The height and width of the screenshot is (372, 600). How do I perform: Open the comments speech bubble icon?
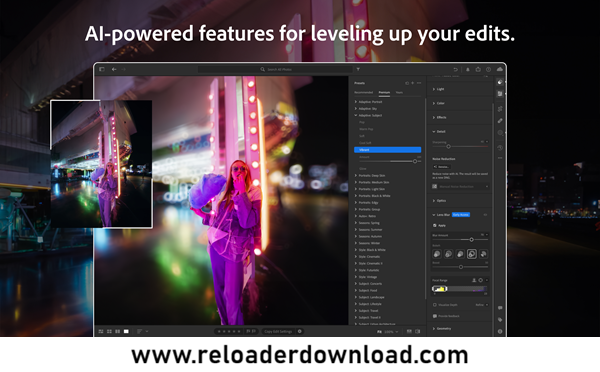pos(500,308)
